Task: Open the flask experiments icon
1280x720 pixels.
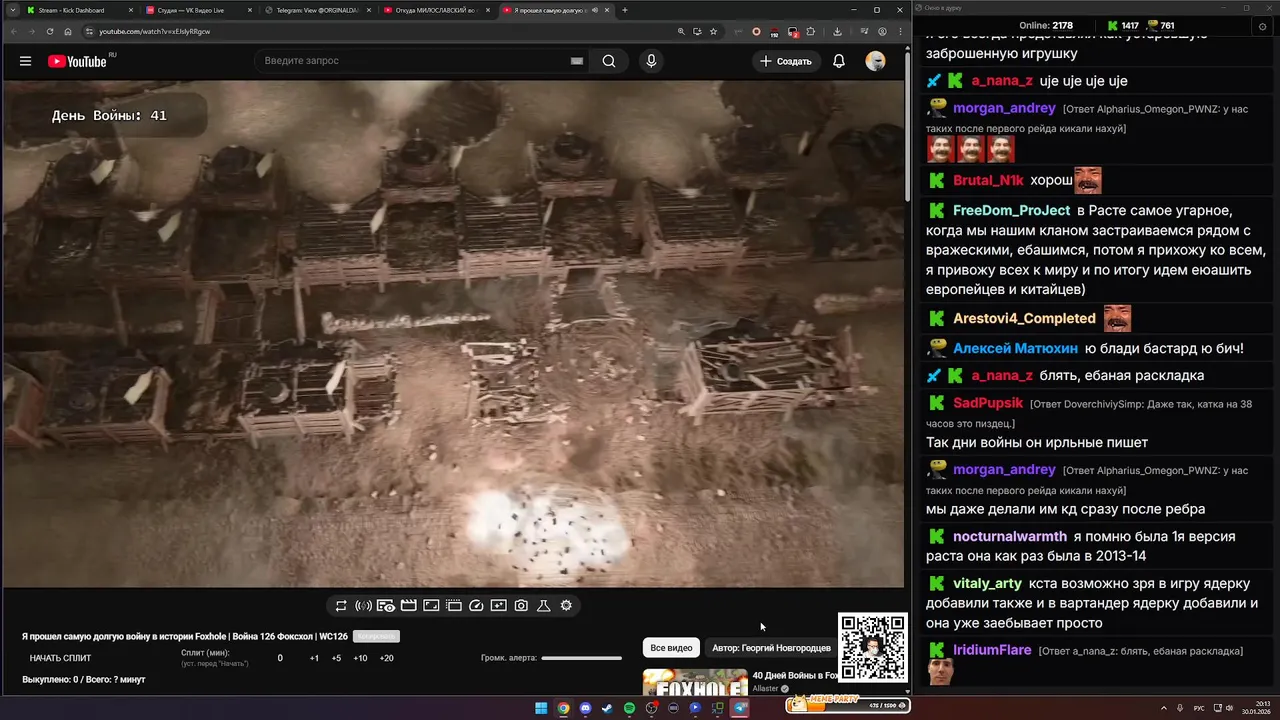Action: point(544,606)
